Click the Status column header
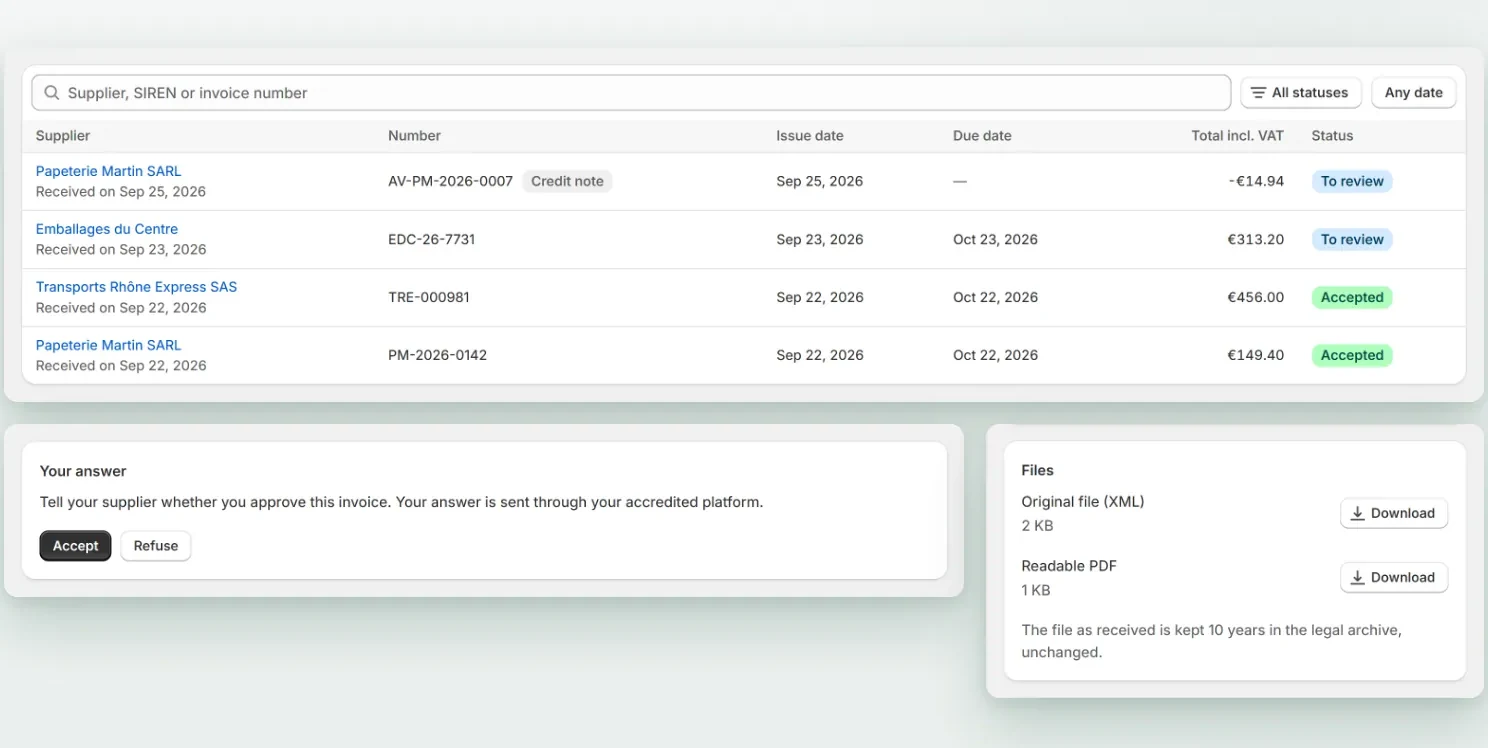Screen dimensions: 1488x748 (x=1332, y=136)
